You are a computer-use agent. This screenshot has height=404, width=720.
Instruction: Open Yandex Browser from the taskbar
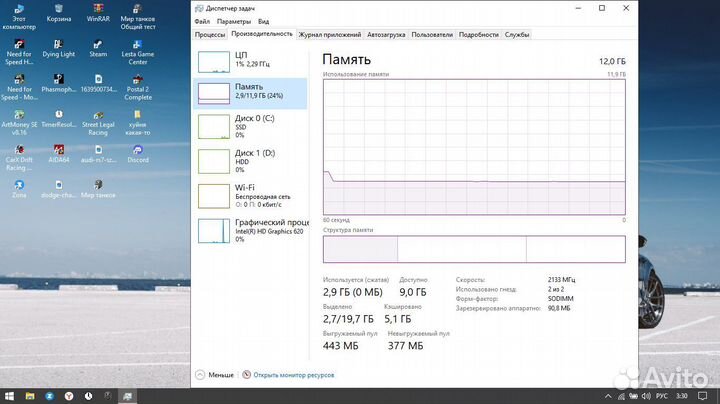(69, 396)
